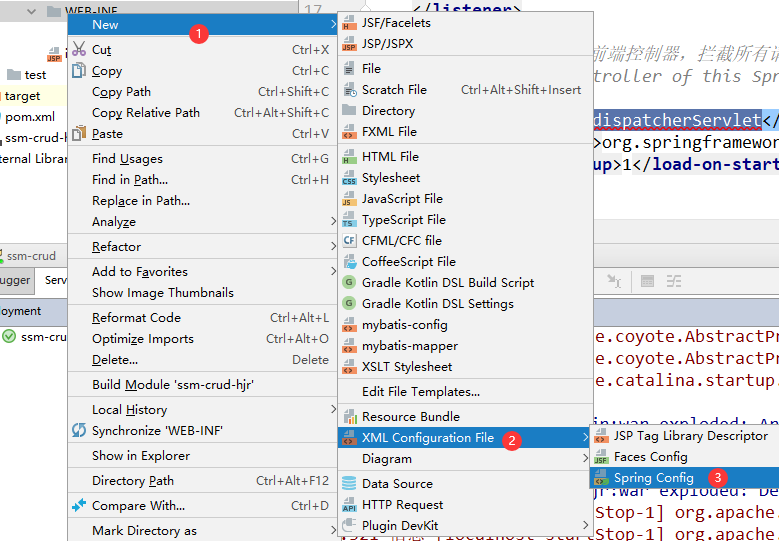
Task: Choose Copy Relative Path
Action: (202, 113)
